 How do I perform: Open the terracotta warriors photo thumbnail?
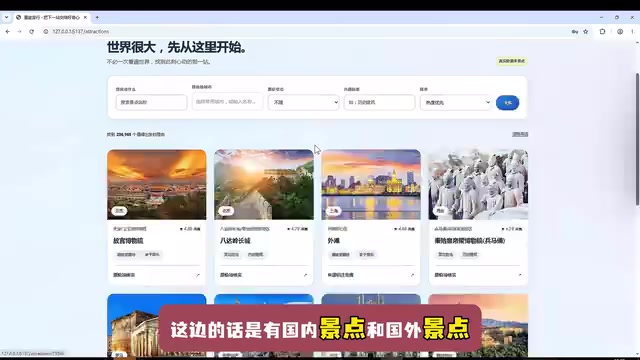point(478,184)
